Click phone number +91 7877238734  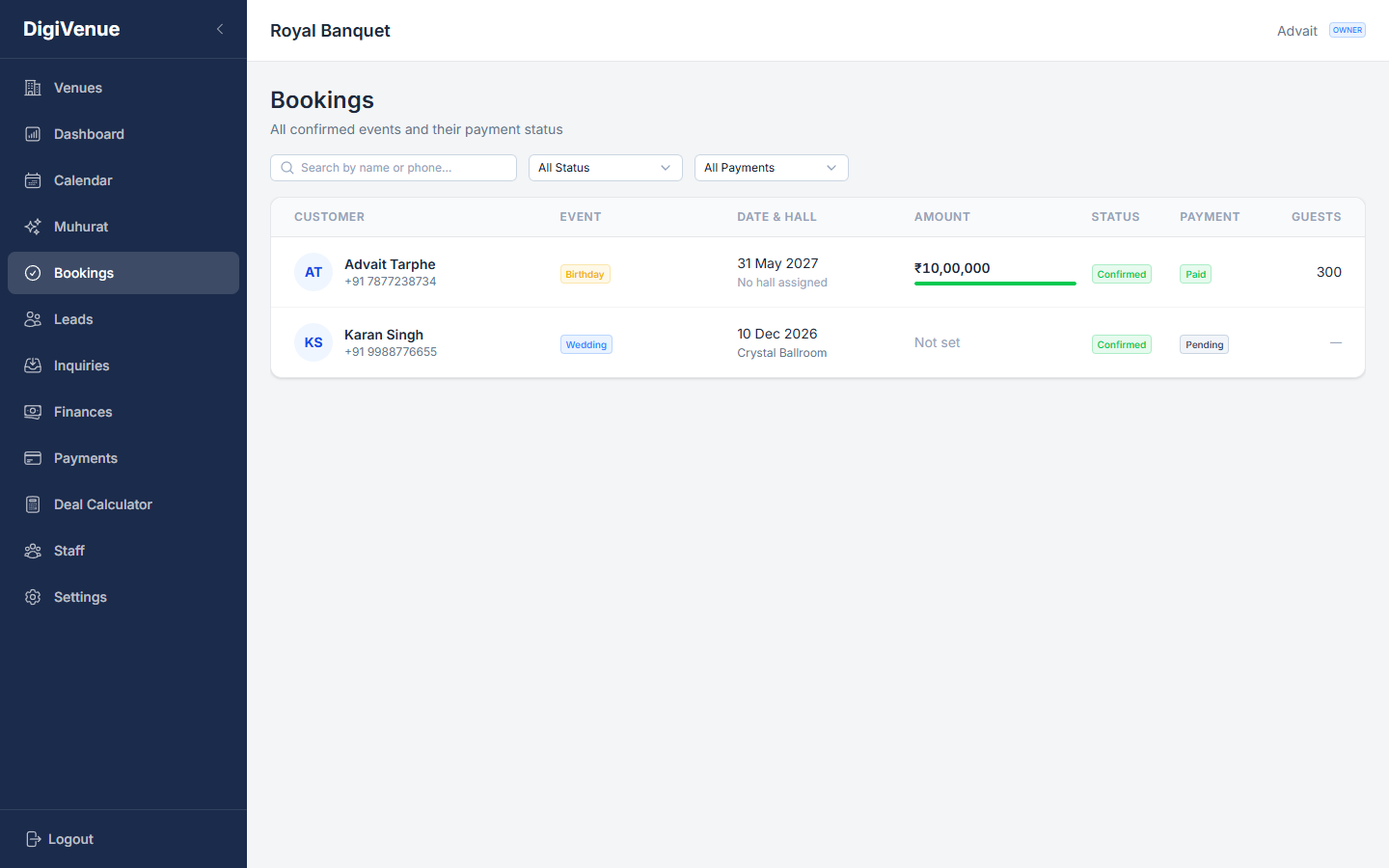tap(391, 282)
